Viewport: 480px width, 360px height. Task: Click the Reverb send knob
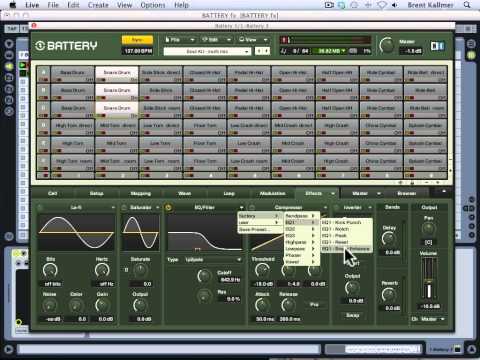click(389, 295)
